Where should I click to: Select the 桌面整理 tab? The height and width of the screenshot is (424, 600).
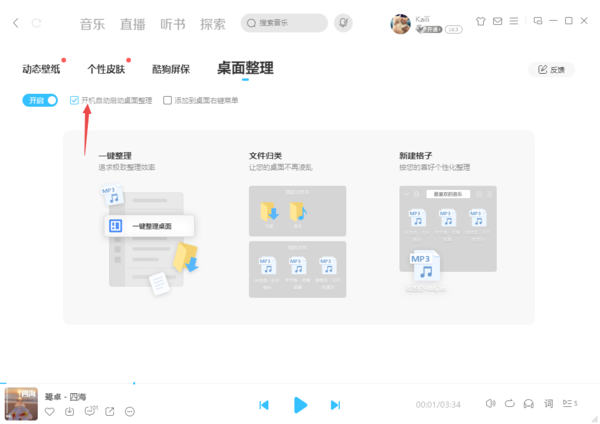(x=245, y=68)
